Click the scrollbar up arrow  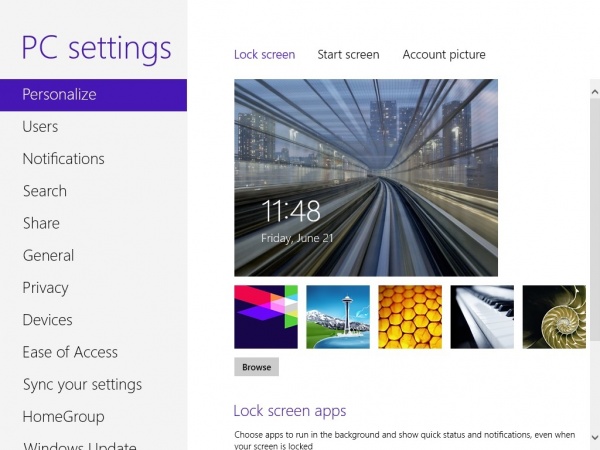click(595, 92)
